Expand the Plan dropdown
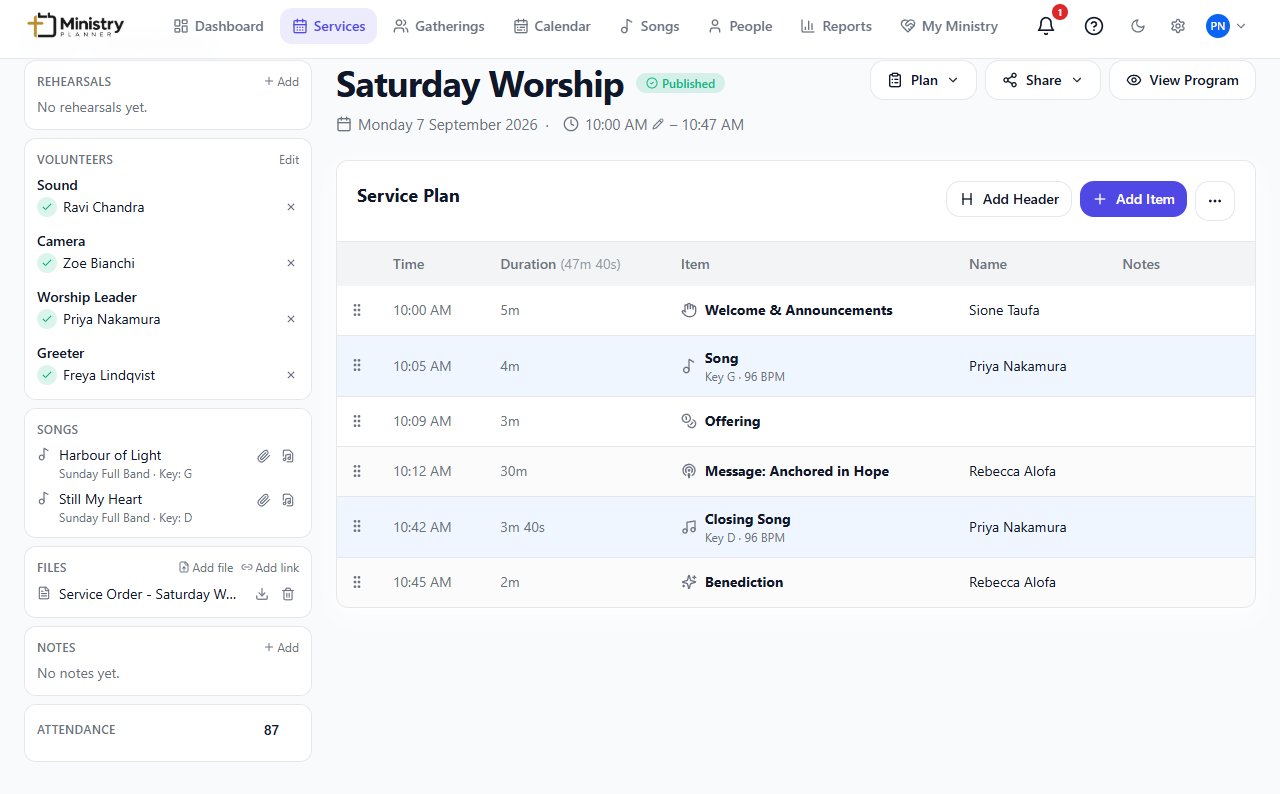The height and width of the screenshot is (794, 1280). click(923, 80)
